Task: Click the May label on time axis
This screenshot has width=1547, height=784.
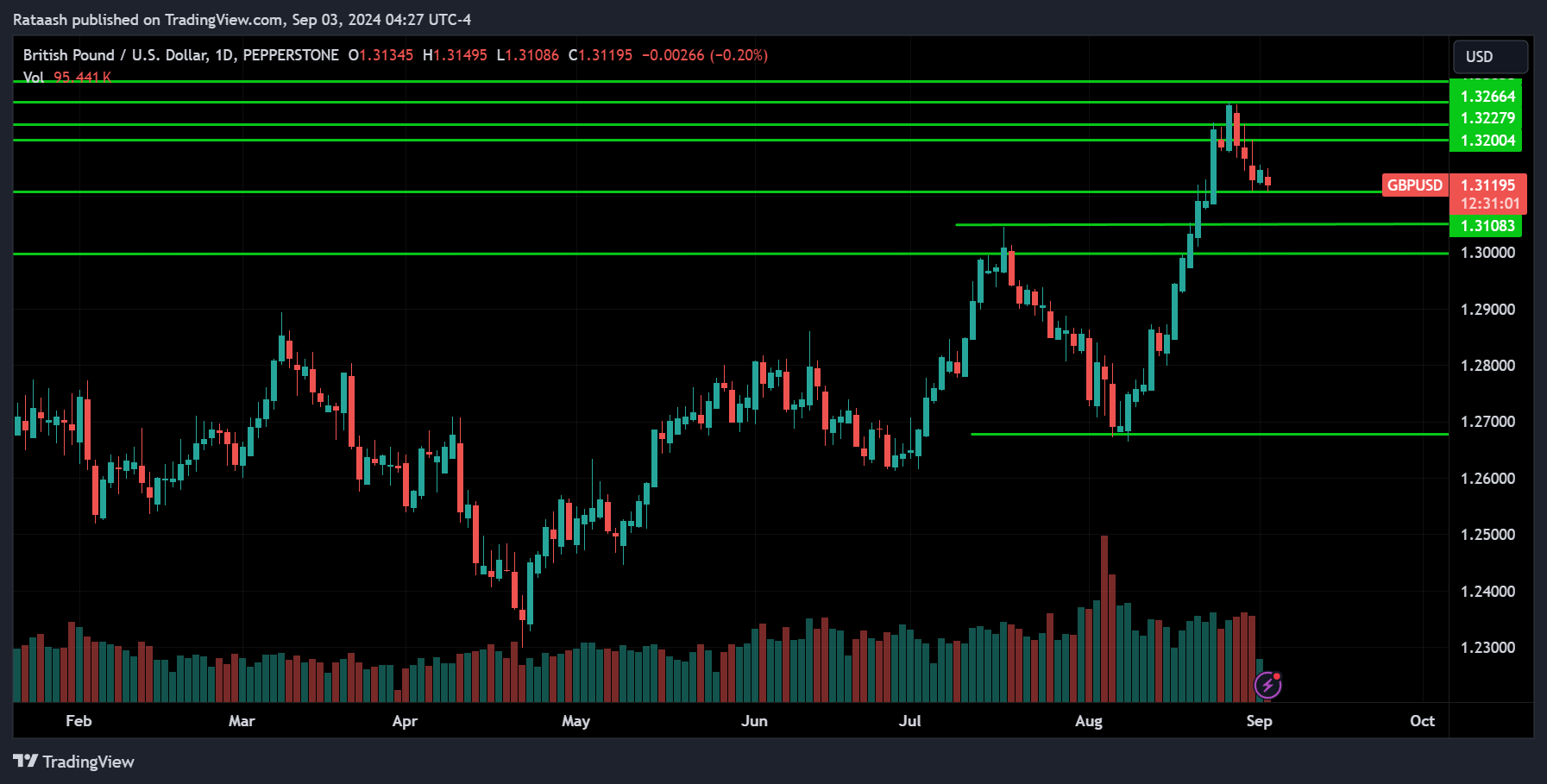Action: (x=575, y=721)
